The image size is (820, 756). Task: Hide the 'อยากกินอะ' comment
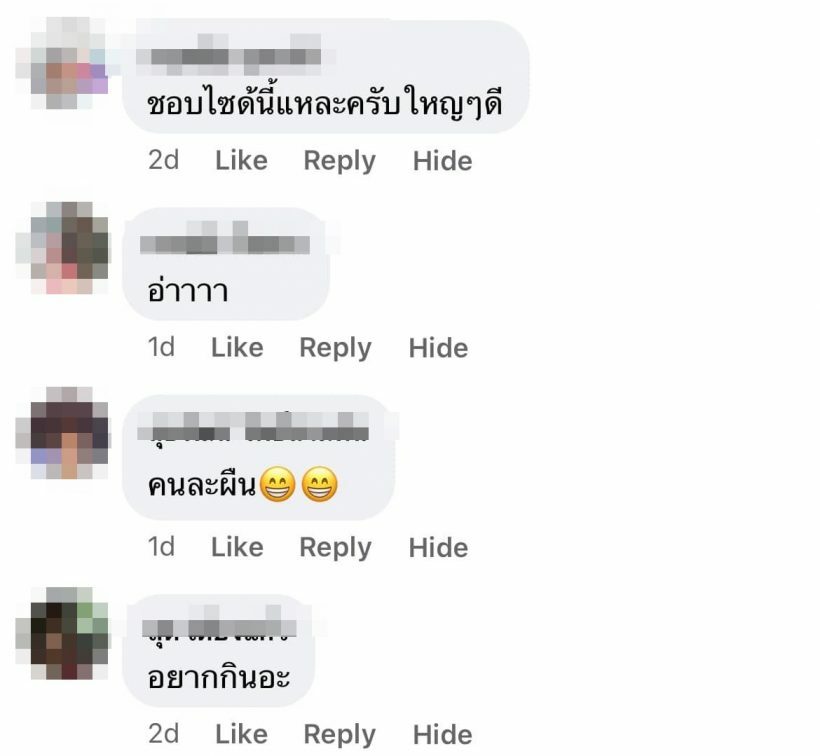tap(442, 735)
